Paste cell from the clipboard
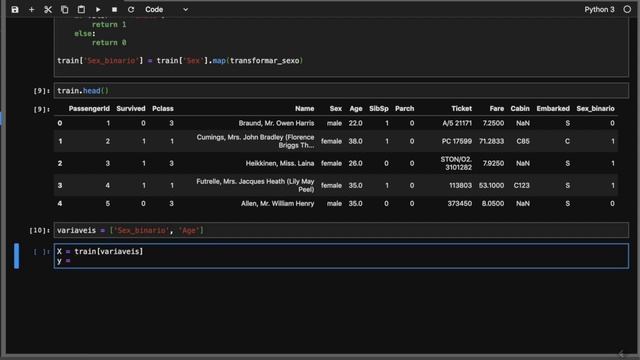 pos(81,9)
